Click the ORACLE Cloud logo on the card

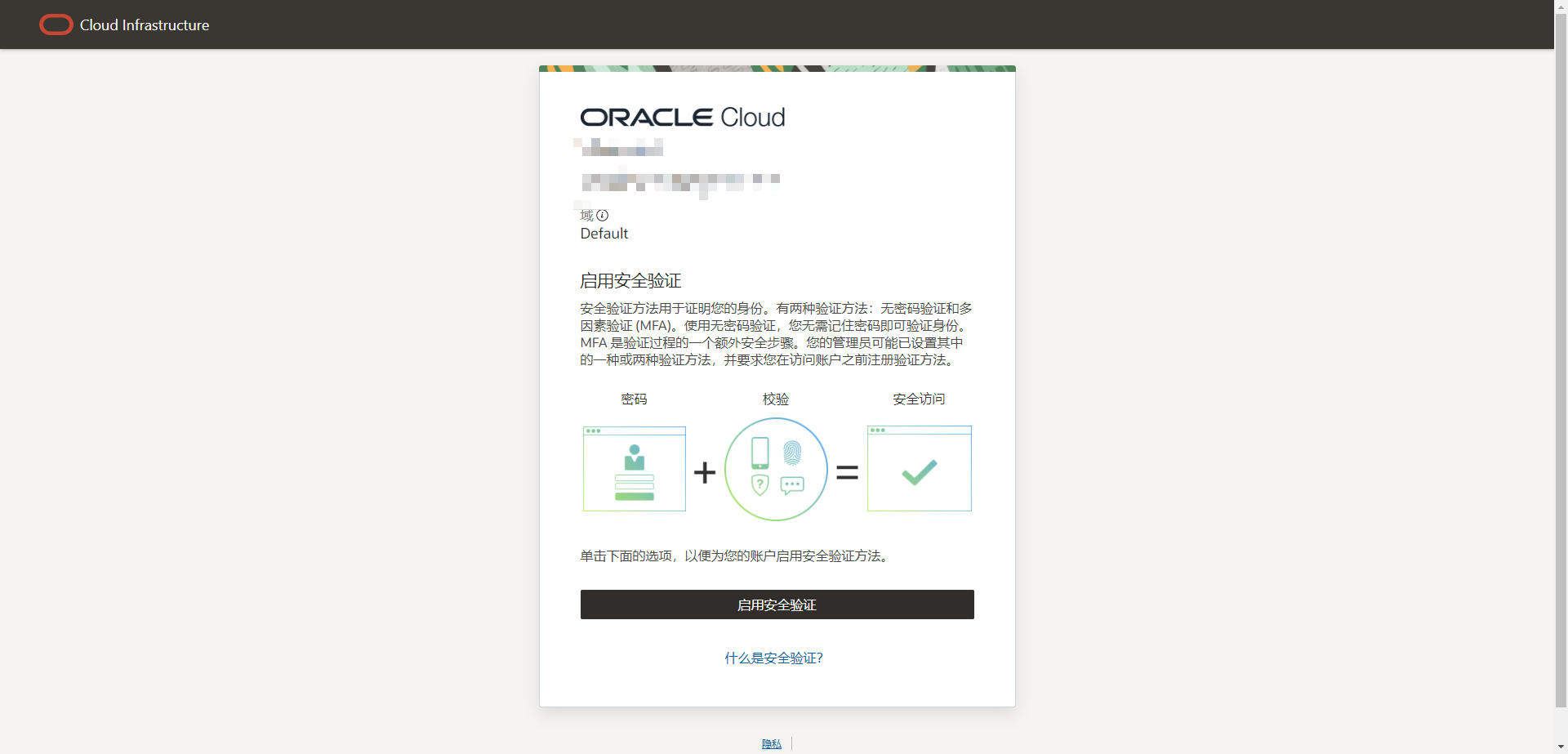[x=683, y=118]
